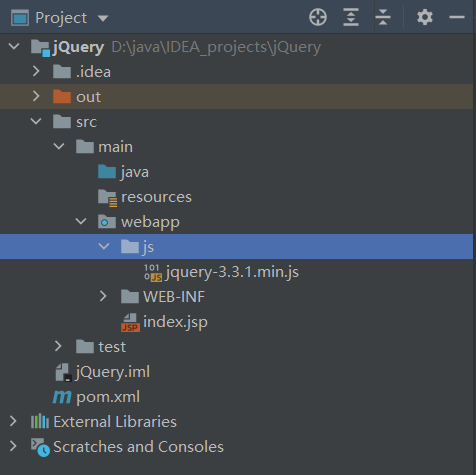The width and height of the screenshot is (476, 475).
Task: Expand the .idea folder
Action: 36,71
